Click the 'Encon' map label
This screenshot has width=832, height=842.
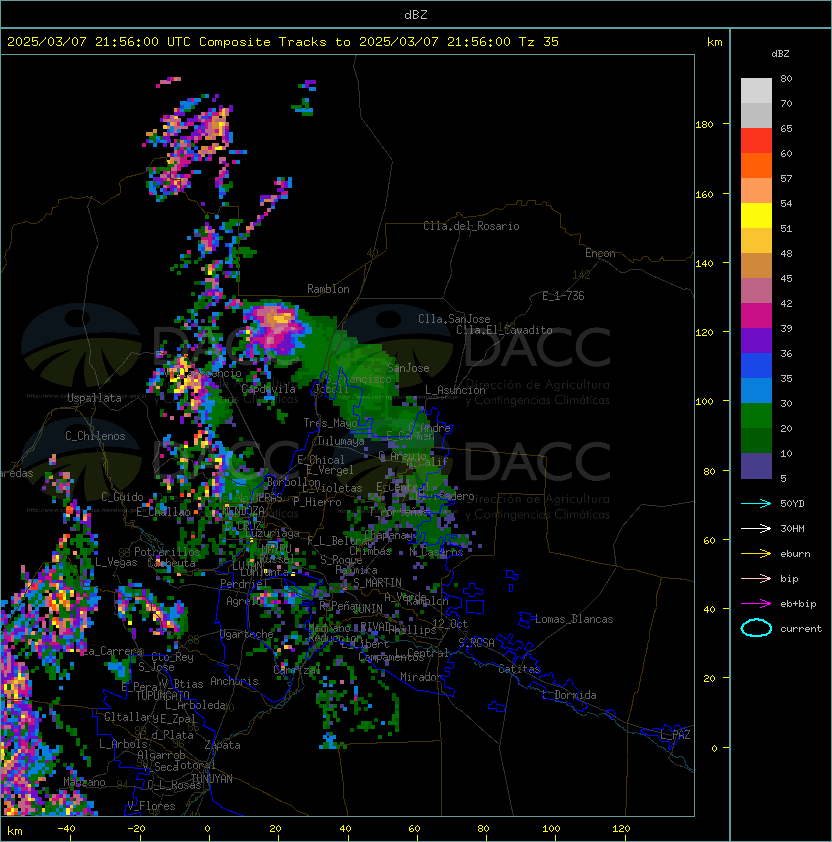[600, 253]
